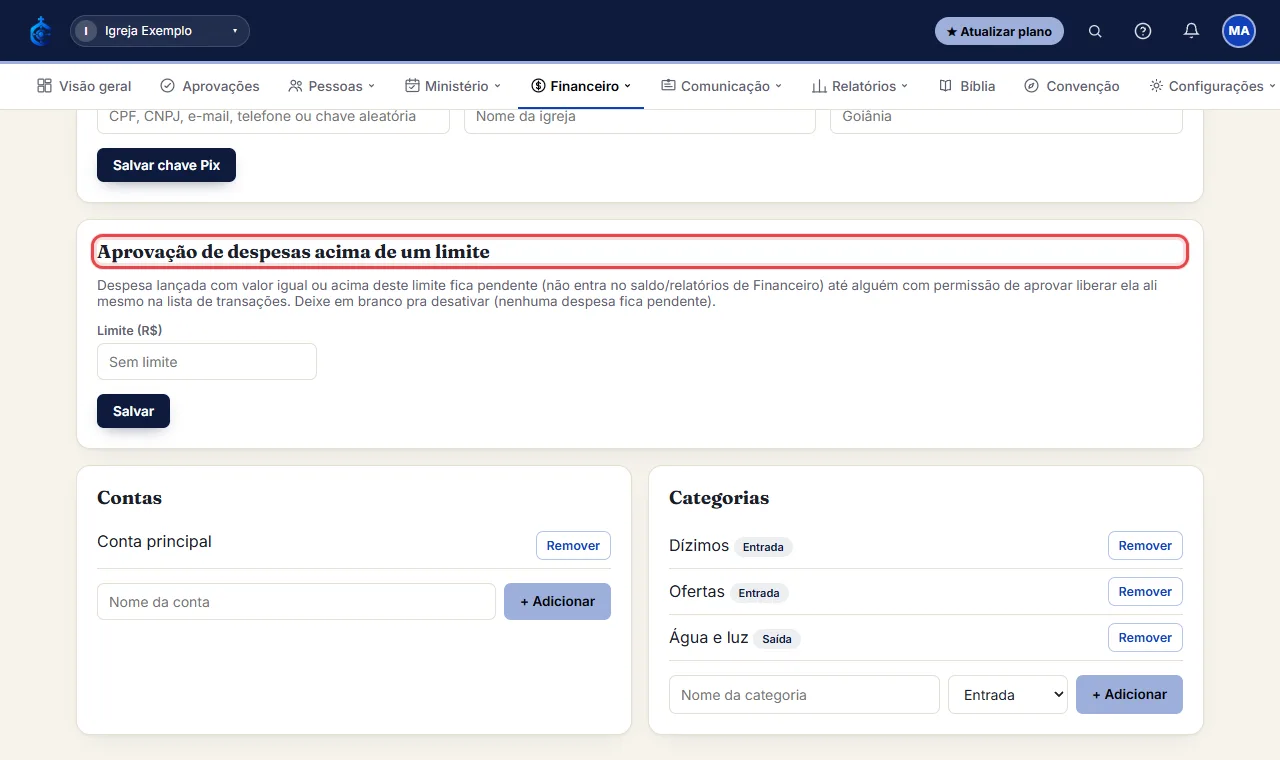Expand the Configurações menu chevron
This screenshot has height=760, width=1280.
click(x=1272, y=86)
